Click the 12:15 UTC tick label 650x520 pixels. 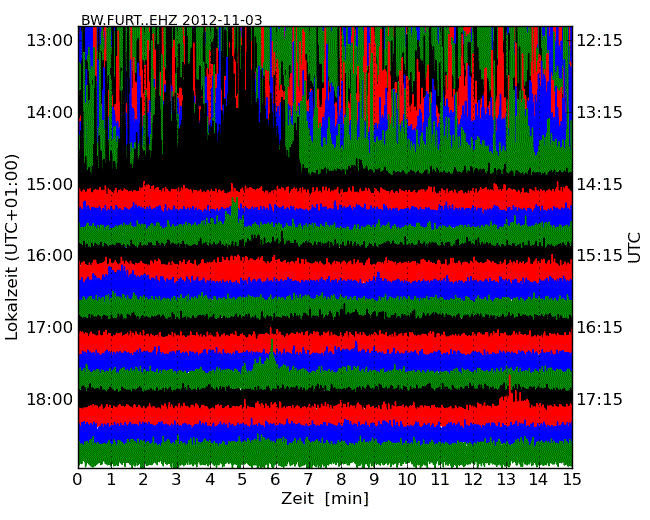point(600,41)
